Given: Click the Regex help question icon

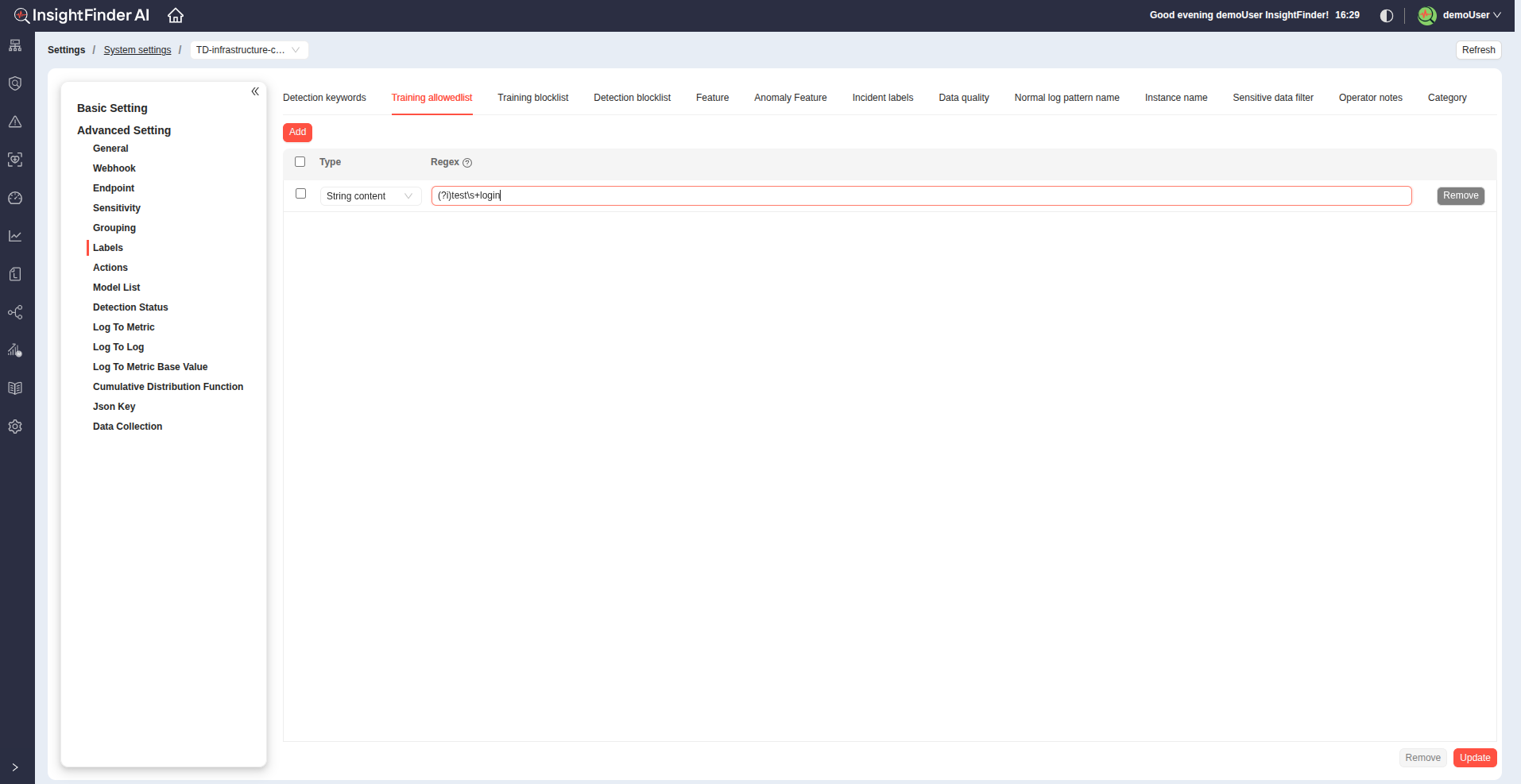Looking at the screenshot, I should [x=467, y=163].
